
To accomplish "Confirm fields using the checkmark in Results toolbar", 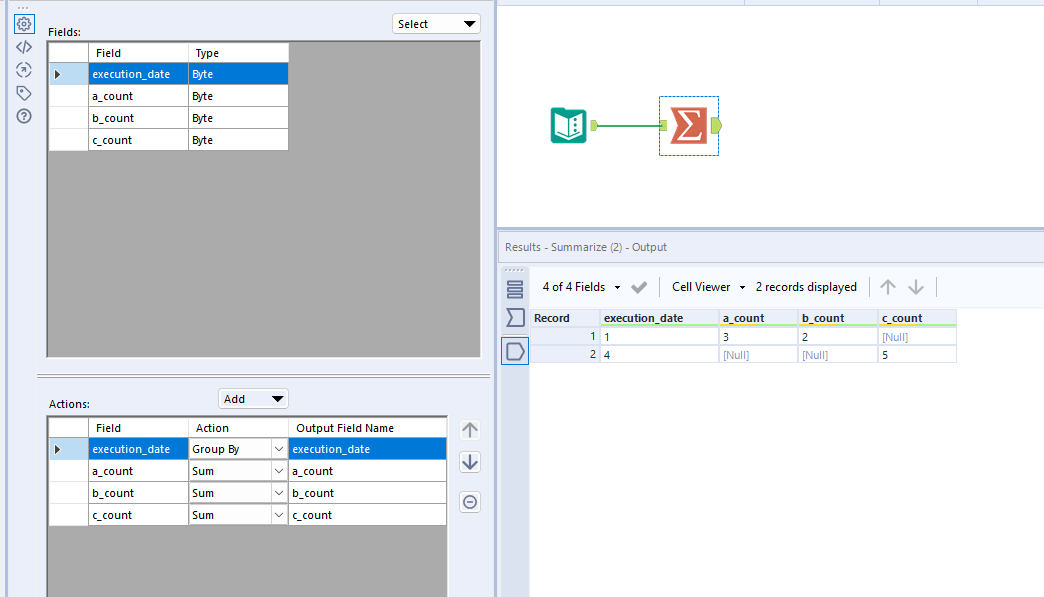I will pyautogui.click(x=639, y=286).
